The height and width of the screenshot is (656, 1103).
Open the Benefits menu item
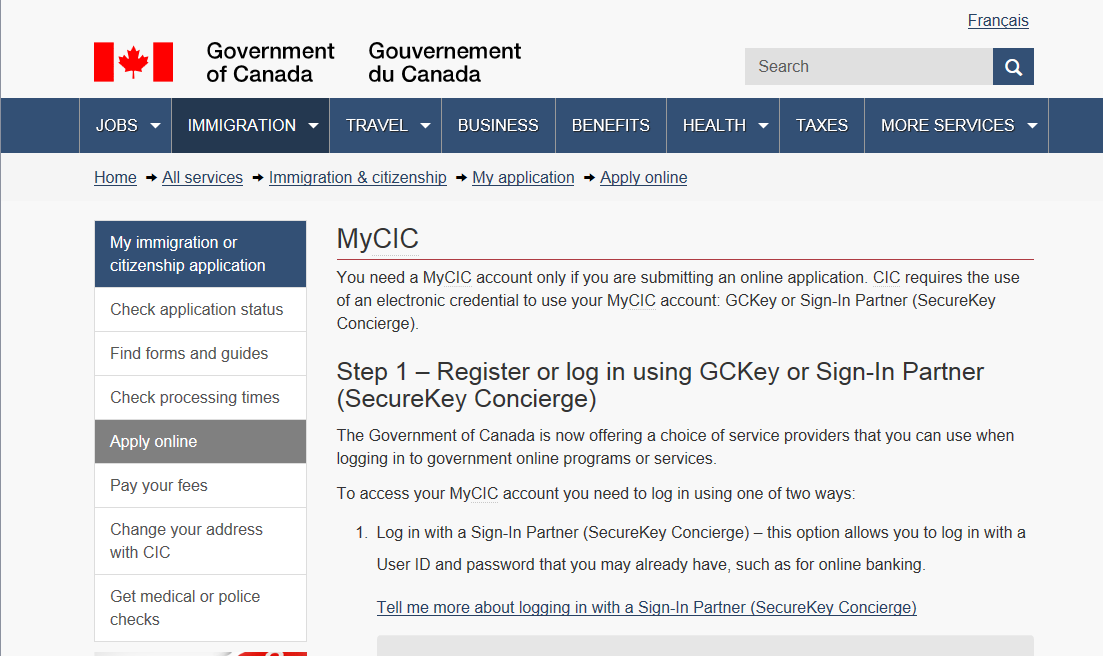click(611, 125)
